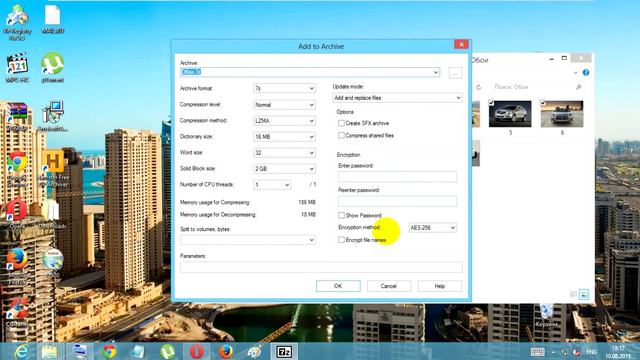Open the µTorrent desktop shortcut
The image size is (640, 360).
pos(53,68)
